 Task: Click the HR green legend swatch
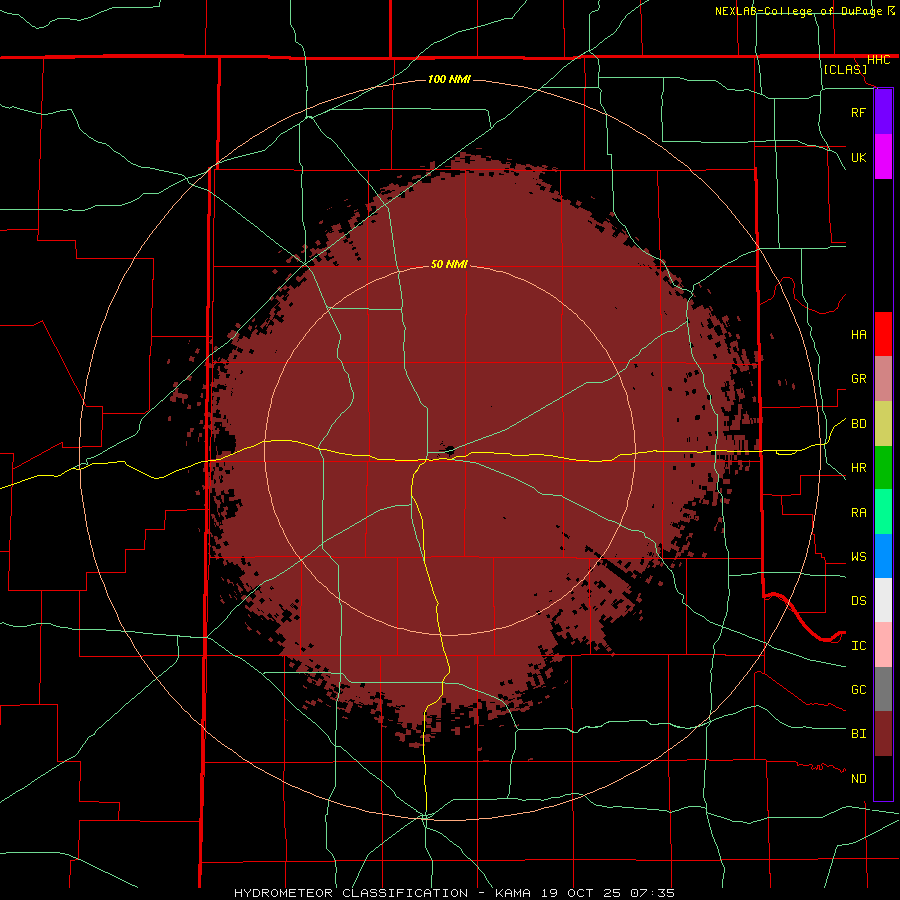[x=883, y=468]
